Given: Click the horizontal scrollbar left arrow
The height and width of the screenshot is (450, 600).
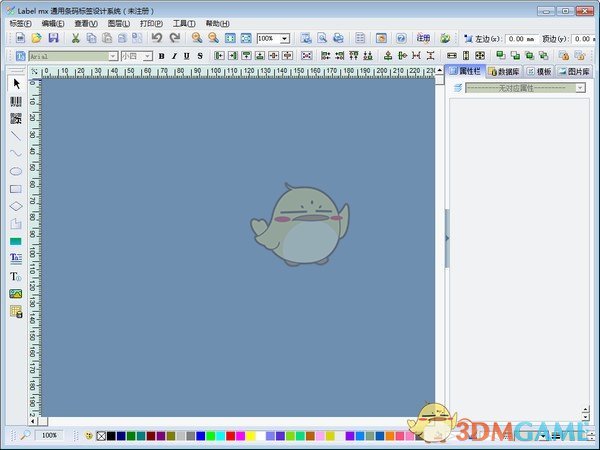Looking at the screenshot, I should click(x=33, y=421).
